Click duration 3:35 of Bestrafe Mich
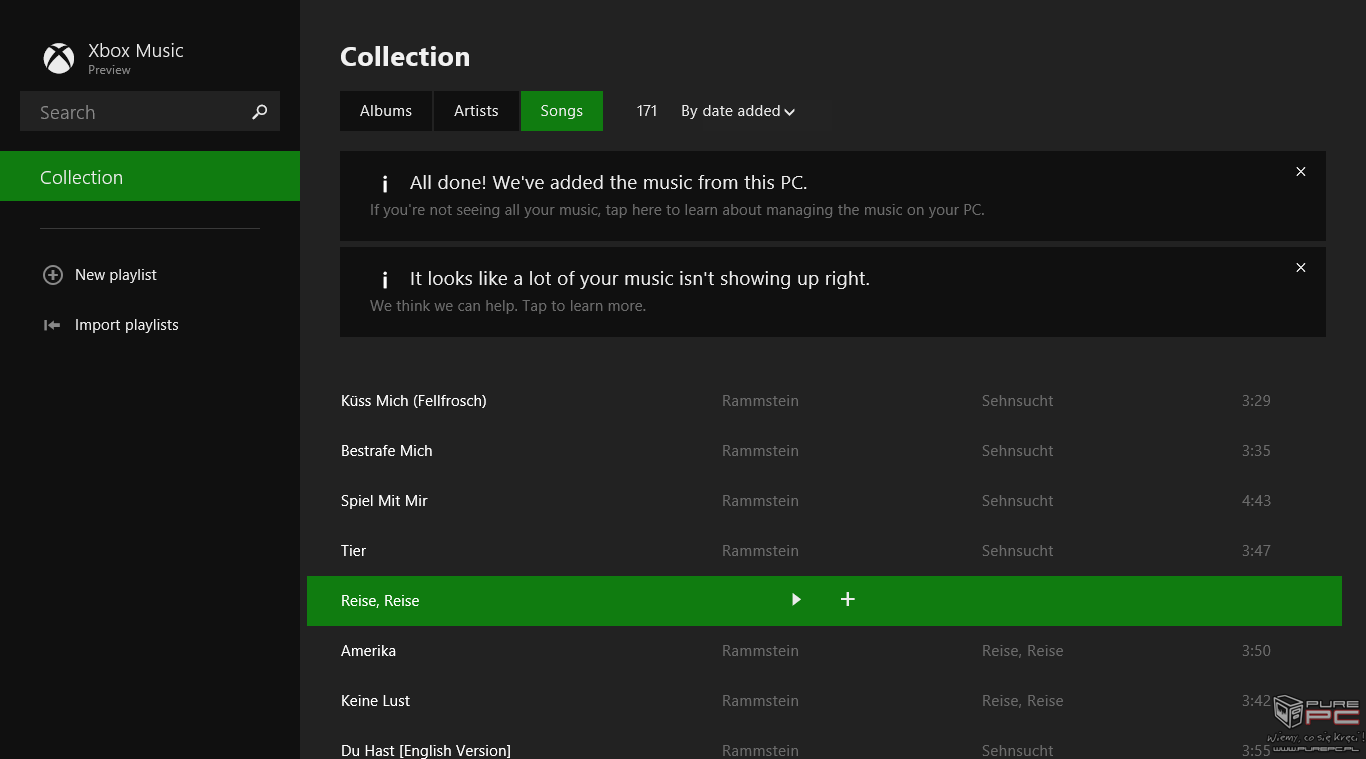The height and width of the screenshot is (759, 1366). coord(1256,451)
